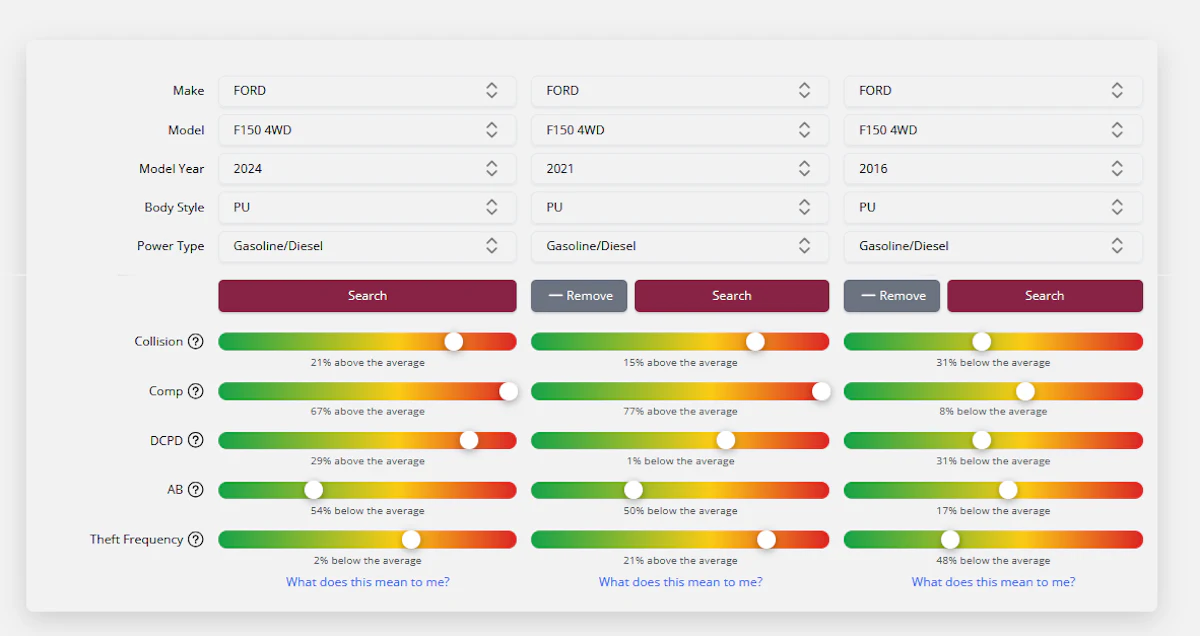Click the 2021 Comp rating slider handle
Image resolution: width=1200 pixels, height=636 pixels.
point(821,391)
